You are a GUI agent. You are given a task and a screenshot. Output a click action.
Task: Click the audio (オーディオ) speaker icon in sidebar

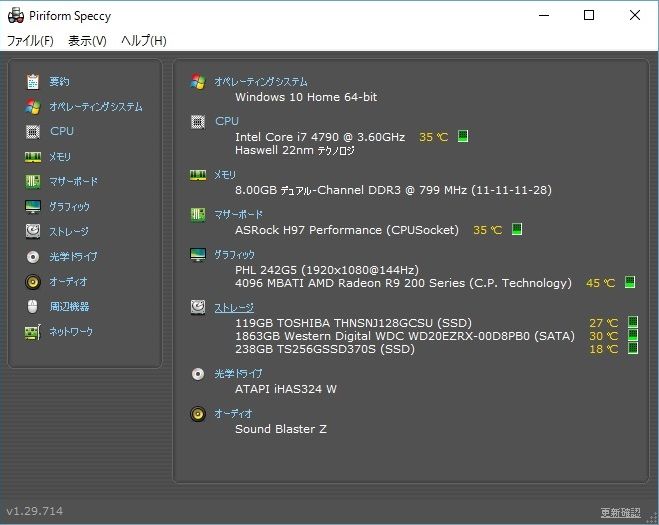point(33,282)
